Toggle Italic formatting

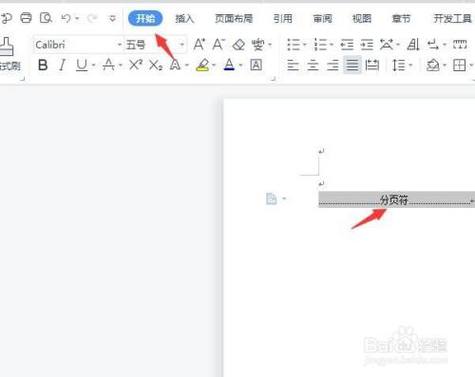62,65
